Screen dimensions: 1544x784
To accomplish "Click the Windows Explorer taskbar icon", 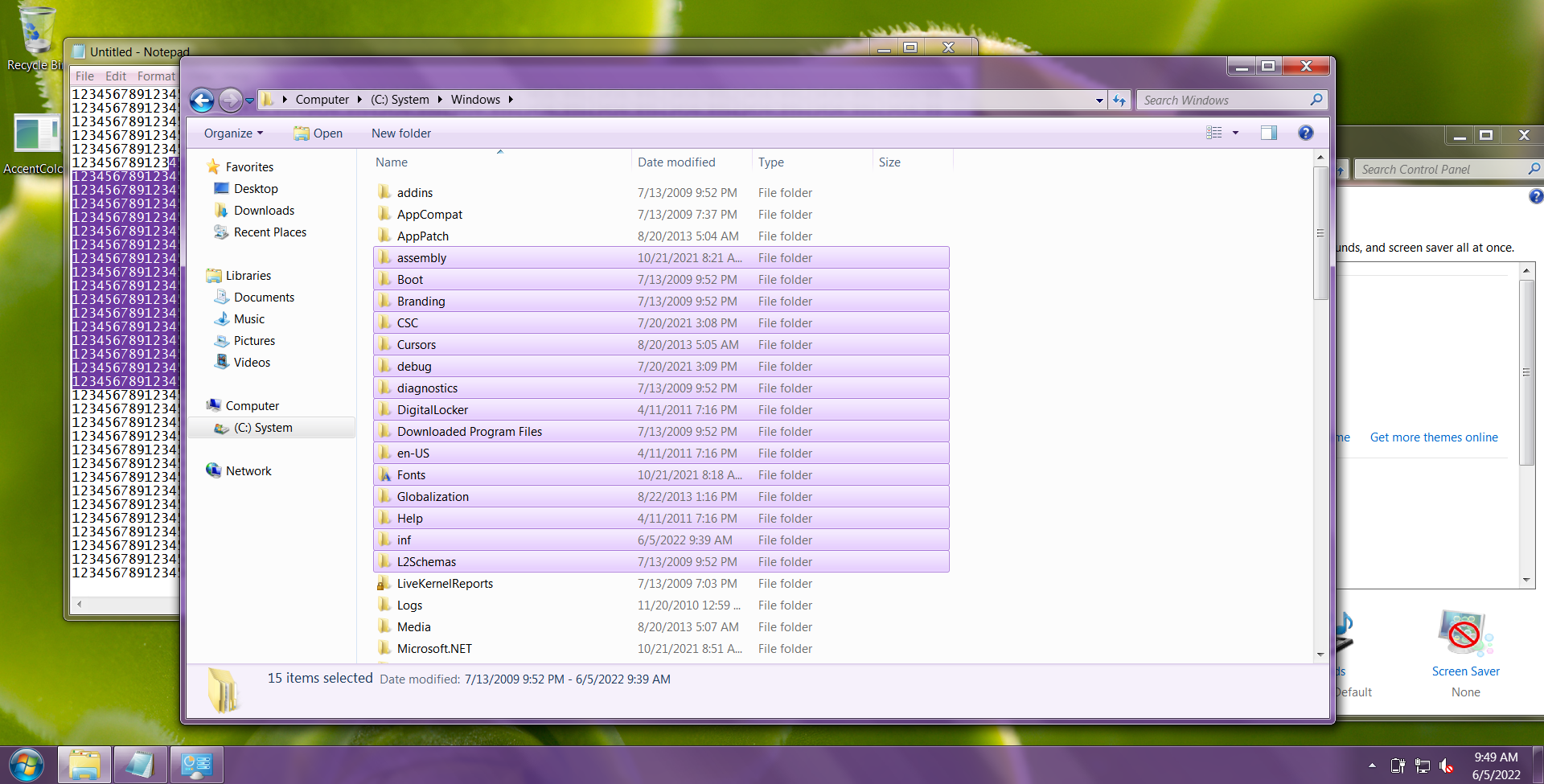I will coord(84,765).
